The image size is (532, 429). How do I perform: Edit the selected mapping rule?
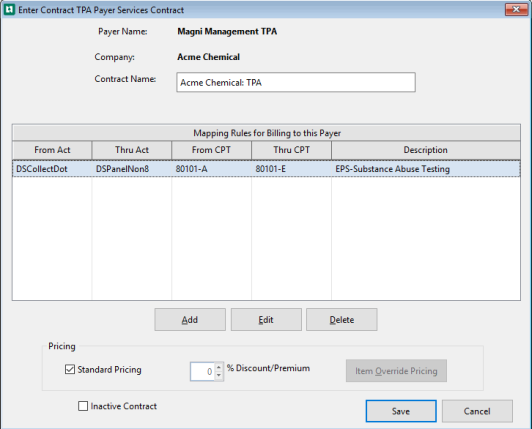point(266,319)
